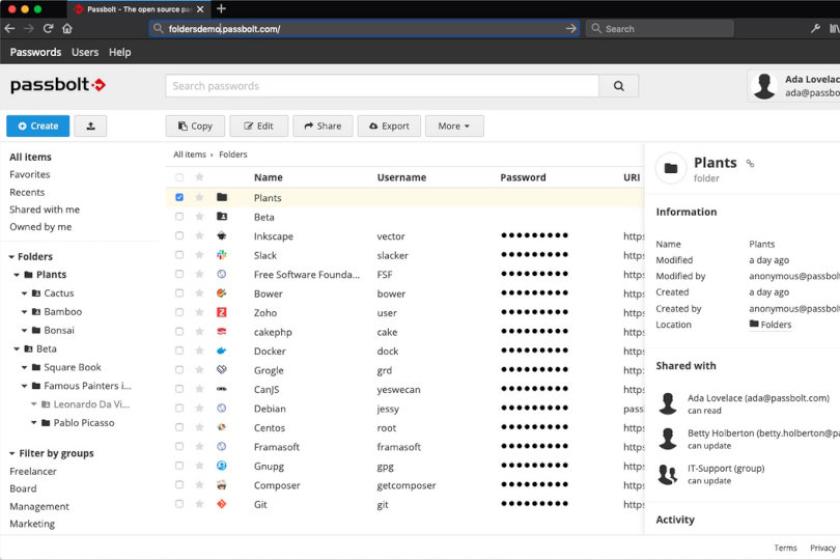Image resolution: width=840 pixels, height=560 pixels.
Task: Check the cakephp row checkbox
Action: tap(179, 332)
